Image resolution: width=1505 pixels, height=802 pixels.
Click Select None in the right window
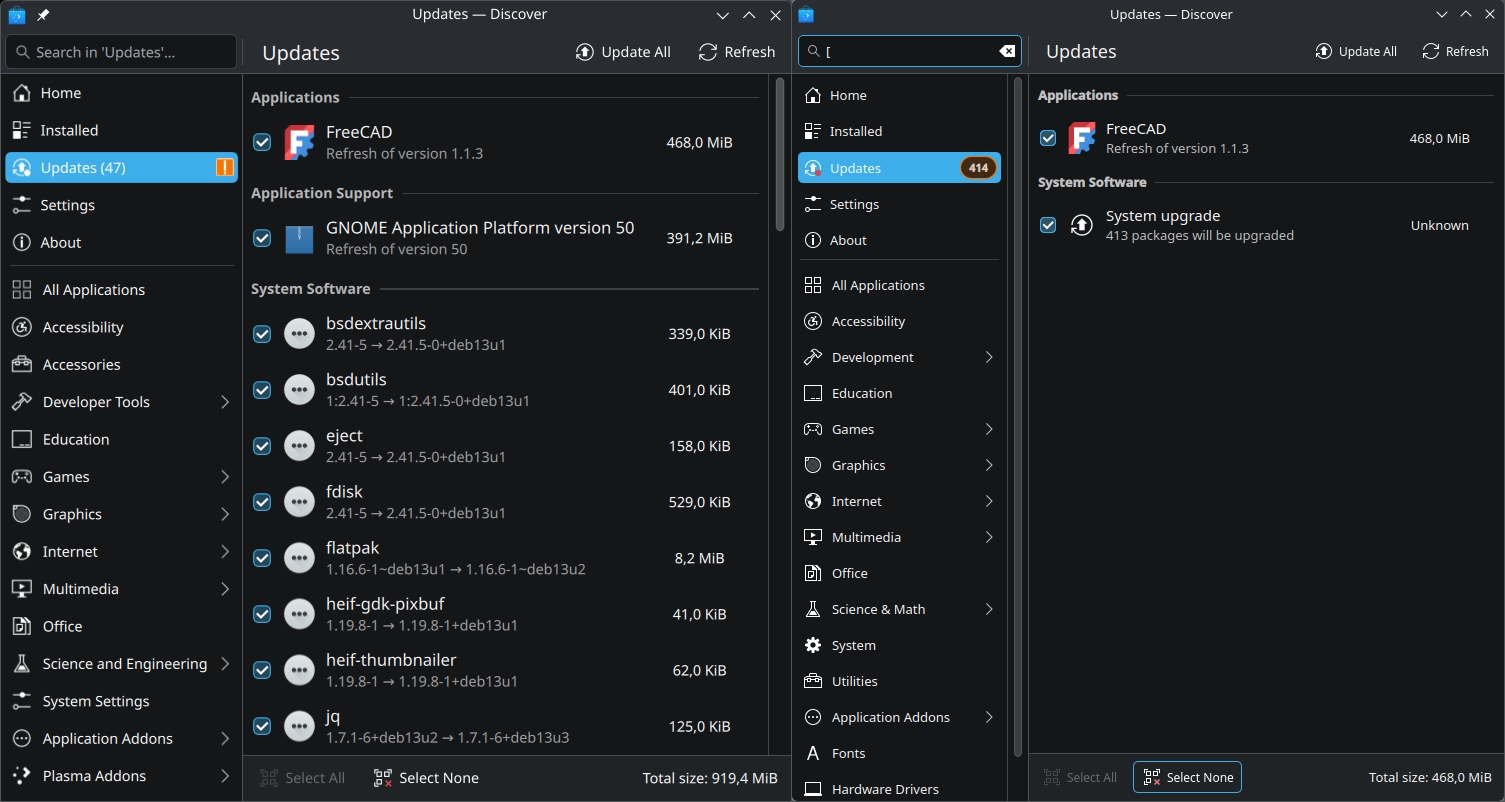(x=1188, y=777)
